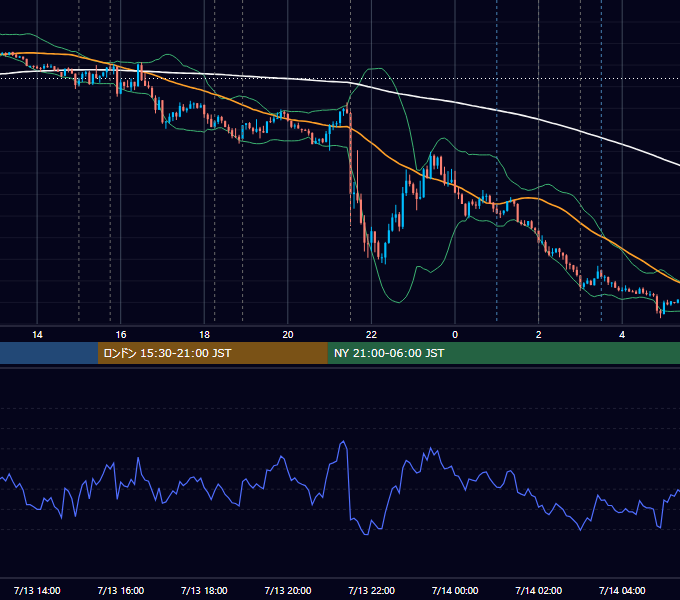This screenshot has height=600, width=680.
Task: Click the hour label 0 on price chart axis
Action: click(455, 335)
